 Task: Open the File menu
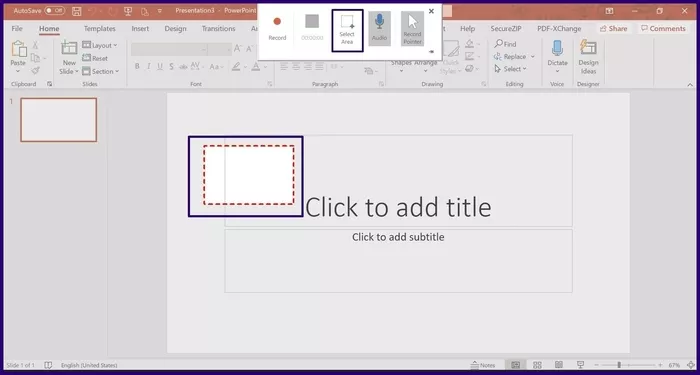point(17,29)
